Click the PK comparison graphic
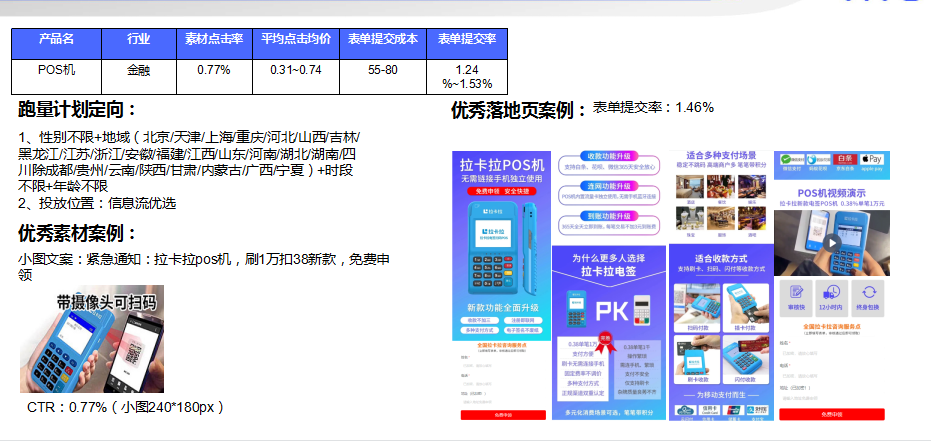Screen dimensions: 931x441 (612, 310)
